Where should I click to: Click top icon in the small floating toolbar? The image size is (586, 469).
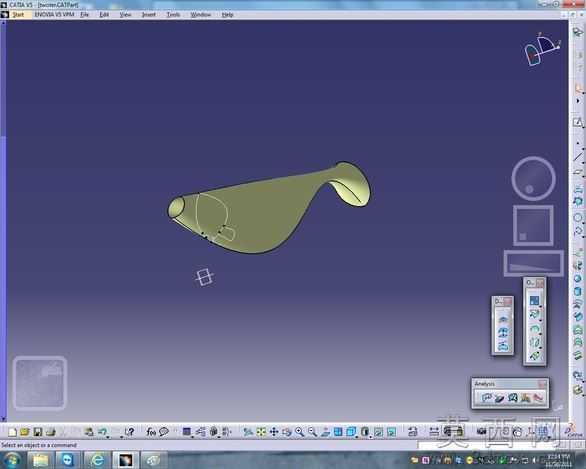pos(503,319)
